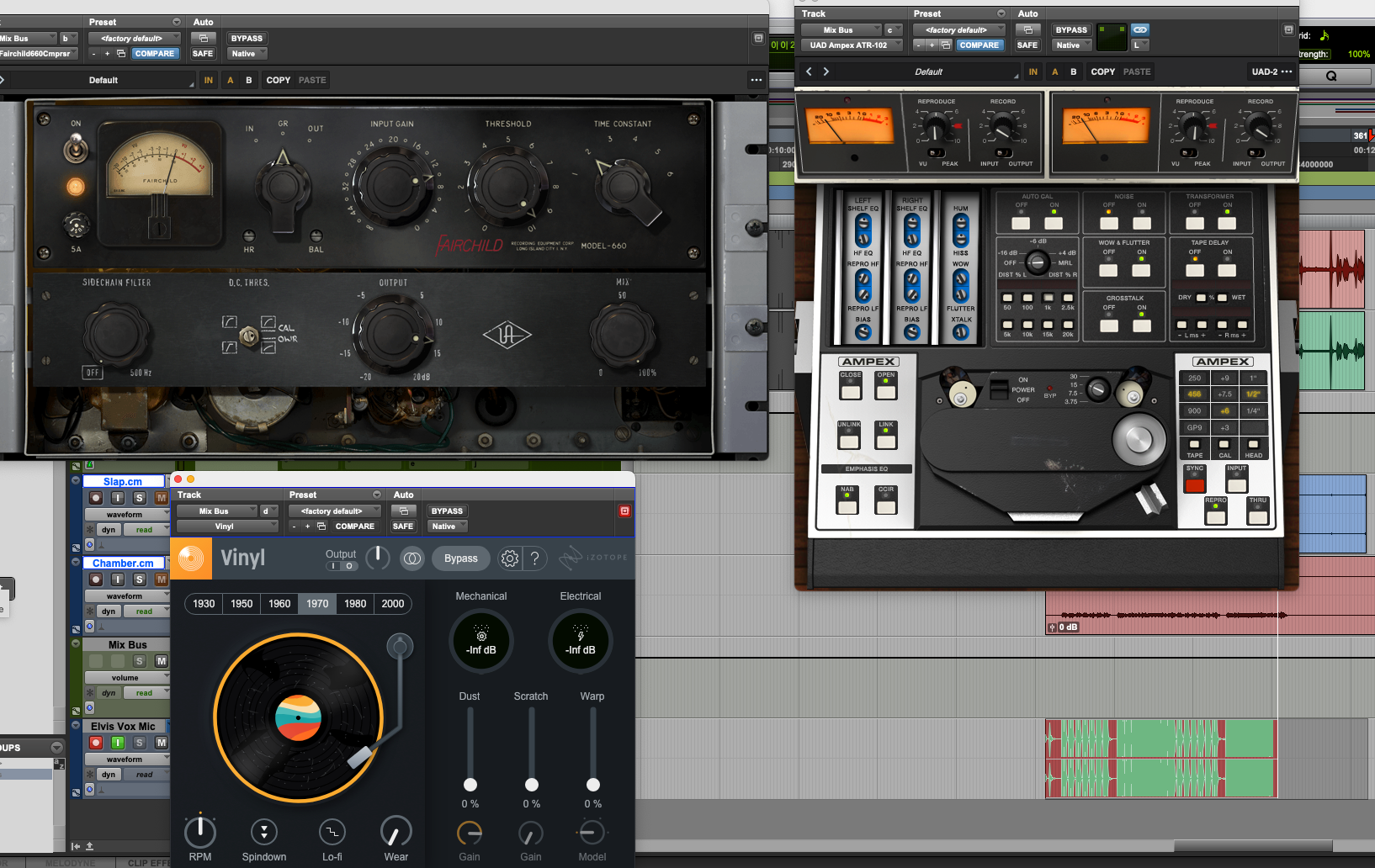Toggle the channel link icon in Ampex header

[1140, 29]
